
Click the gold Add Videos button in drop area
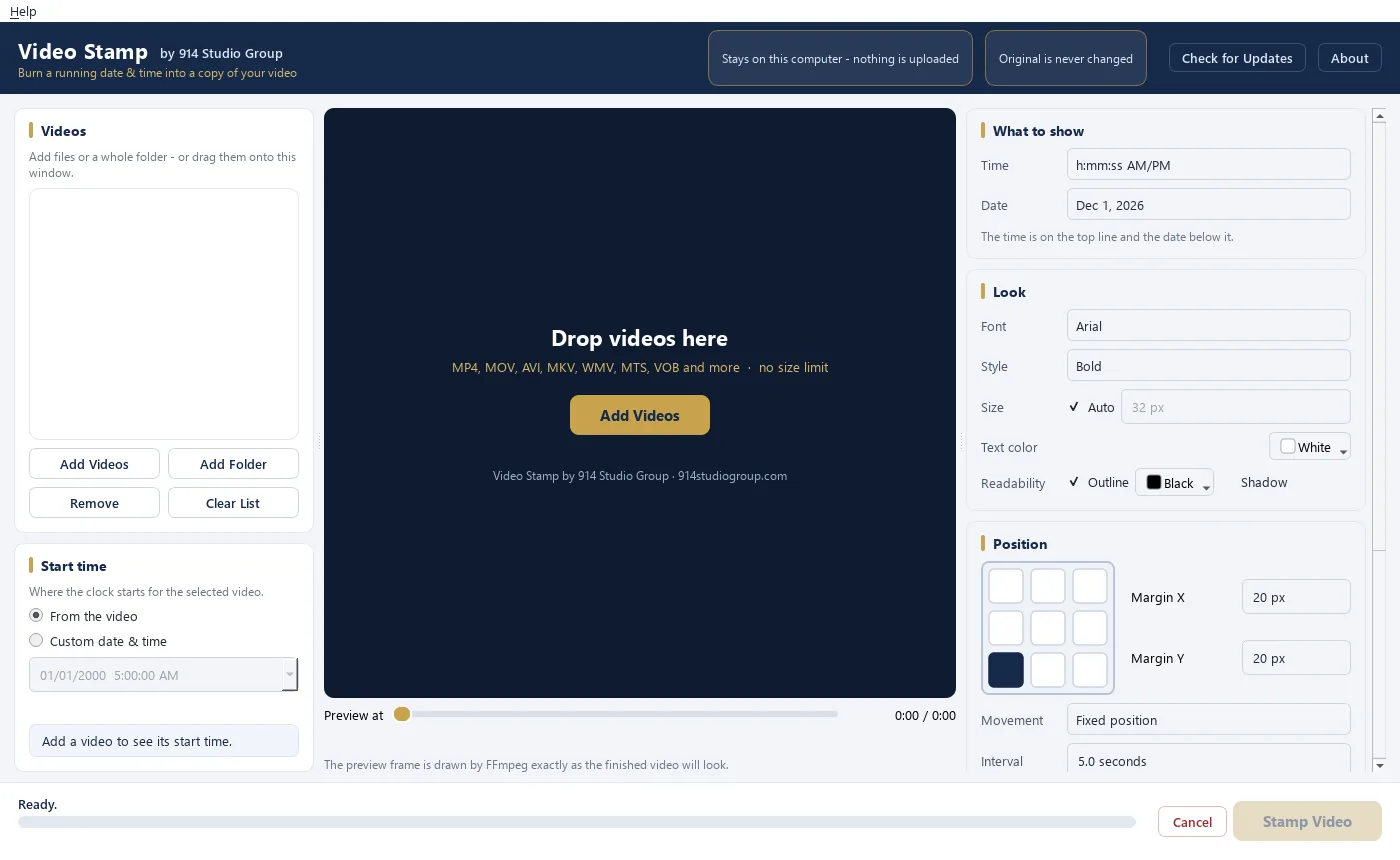pyautogui.click(x=640, y=415)
